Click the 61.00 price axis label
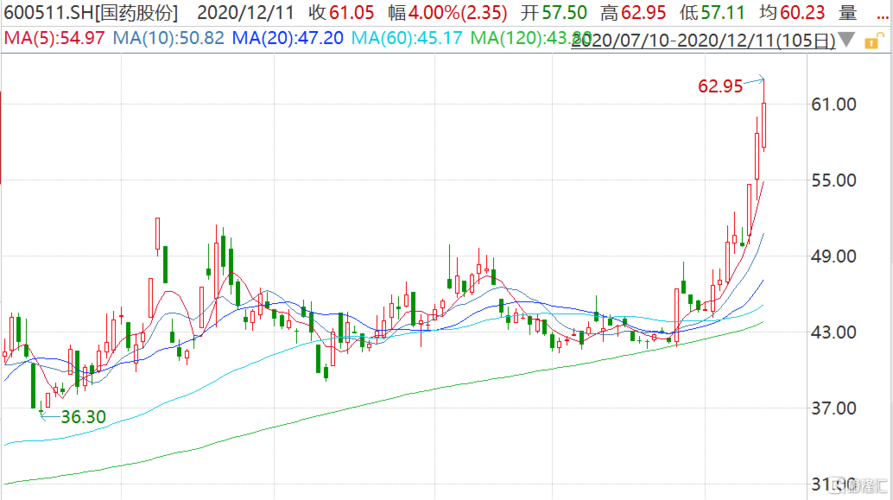This screenshot has height=500, width=893. point(834,104)
